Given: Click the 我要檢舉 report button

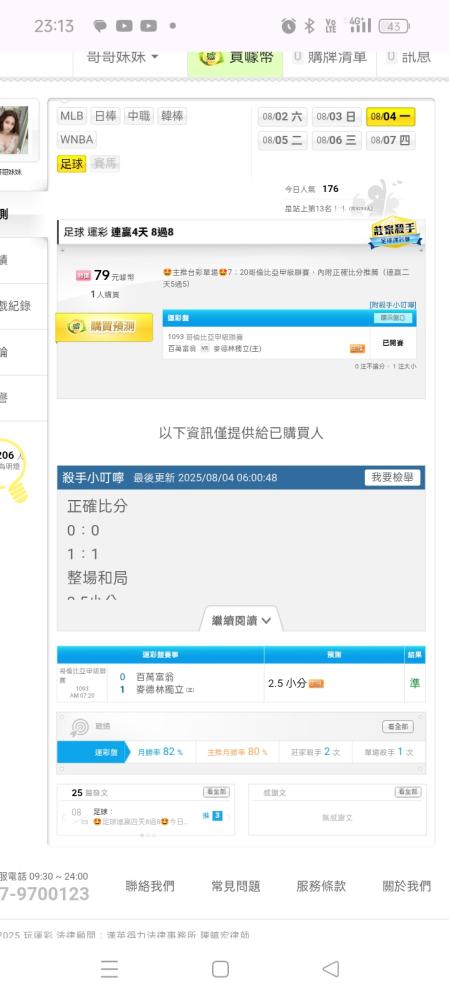Looking at the screenshot, I should 392,477.
